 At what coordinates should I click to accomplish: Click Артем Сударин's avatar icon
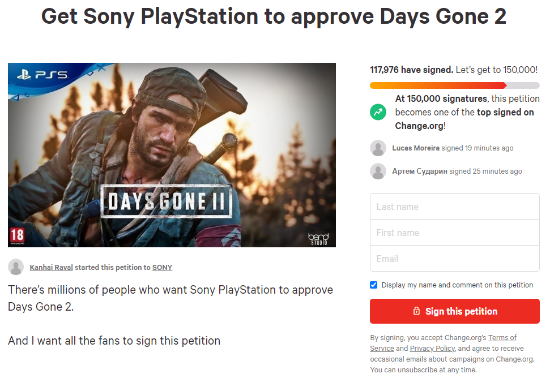pos(378,171)
